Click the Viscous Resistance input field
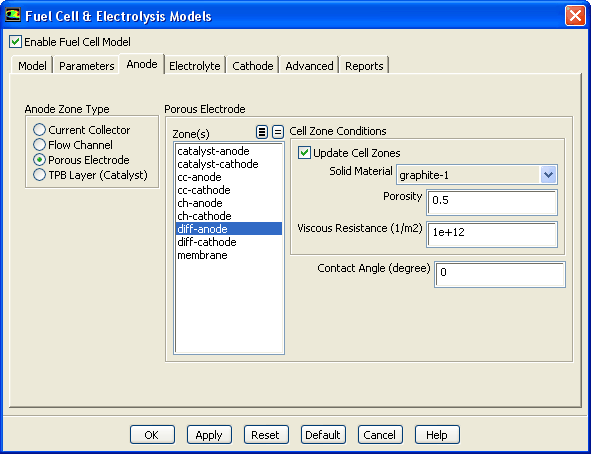The height and width of the screenshot is (454, 591). tap(492, 234)
